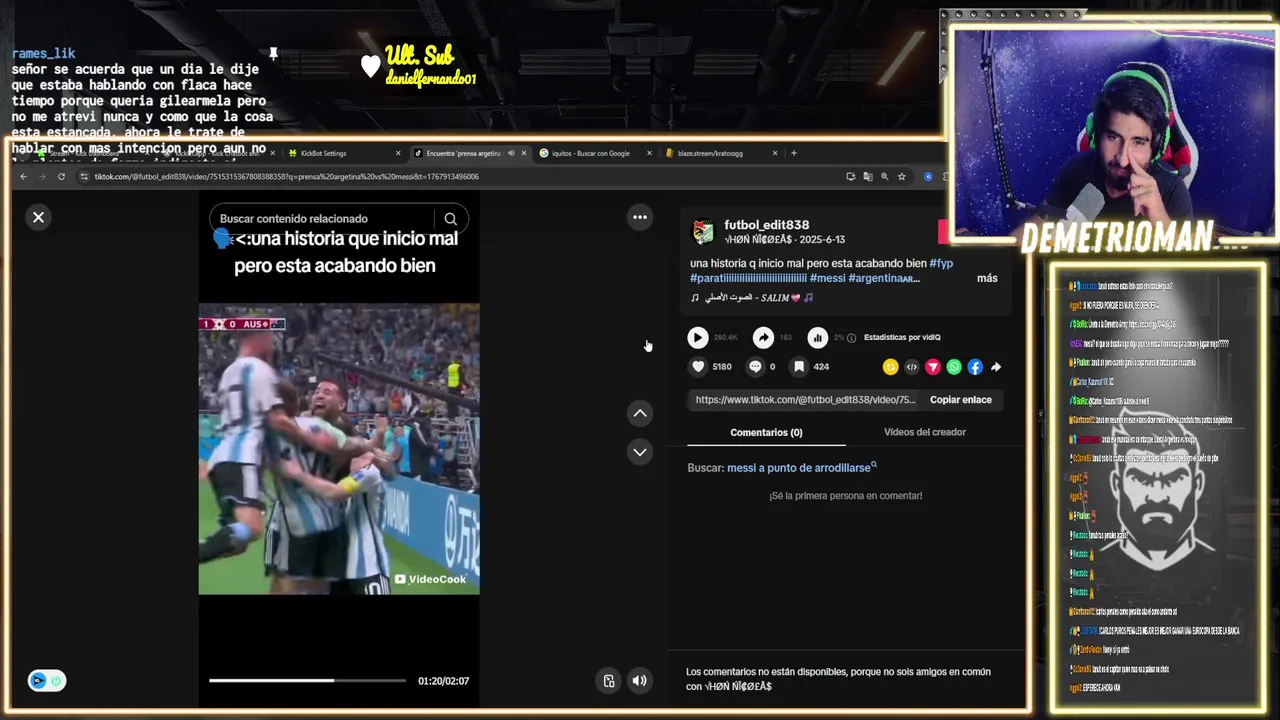
Task: Switch to the Vídeos del creador tab
Action: click(925, 432)
